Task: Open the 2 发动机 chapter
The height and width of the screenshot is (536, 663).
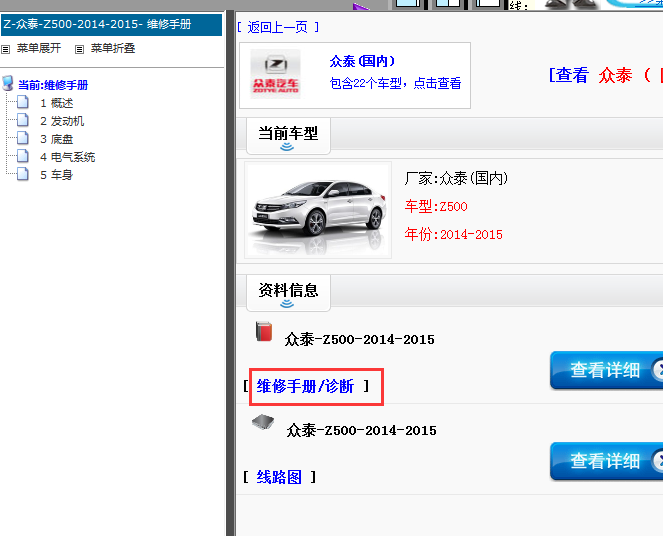Action: pyautogui.click(x=62, y=121)
